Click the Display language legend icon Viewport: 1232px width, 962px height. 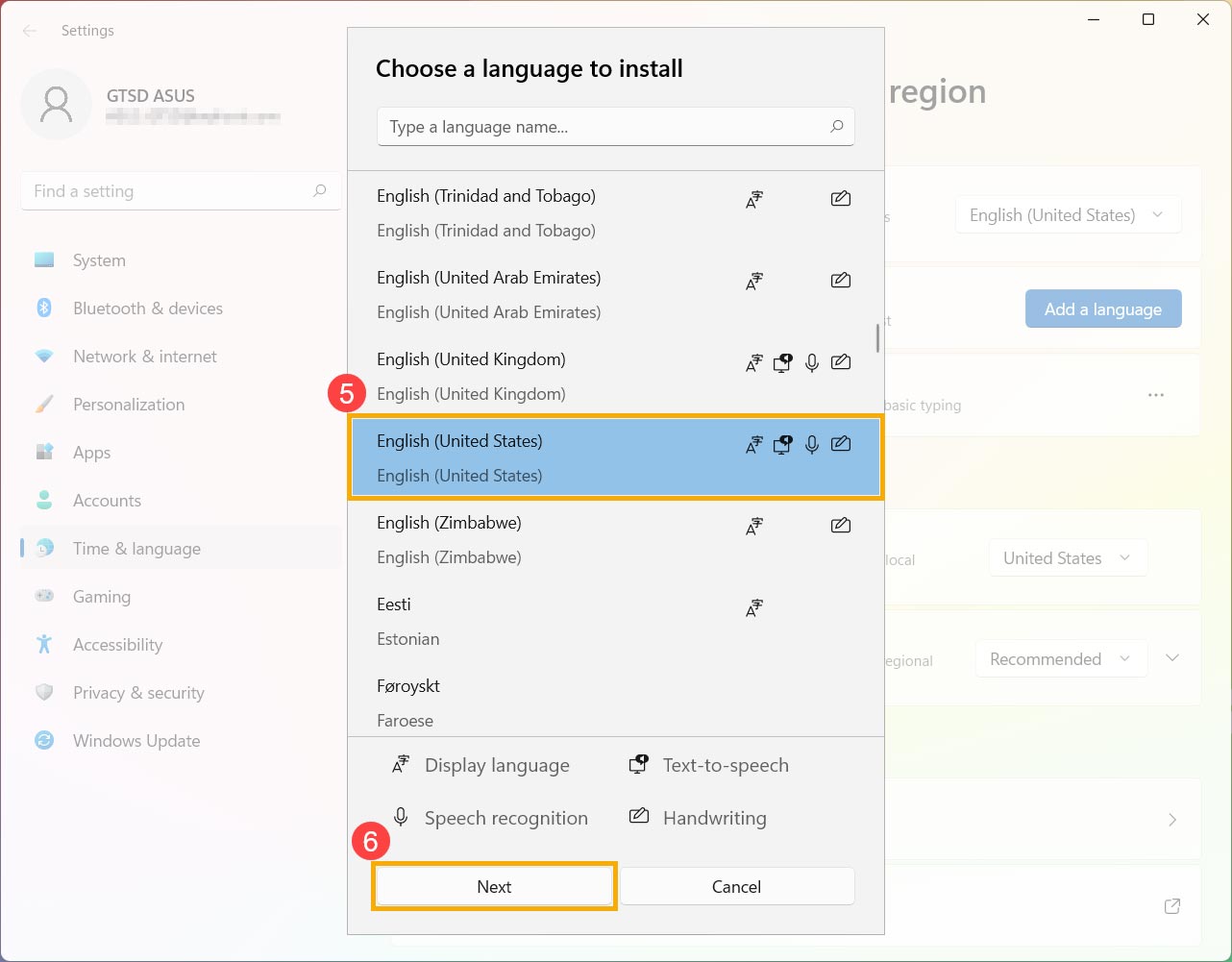(401, 765)
